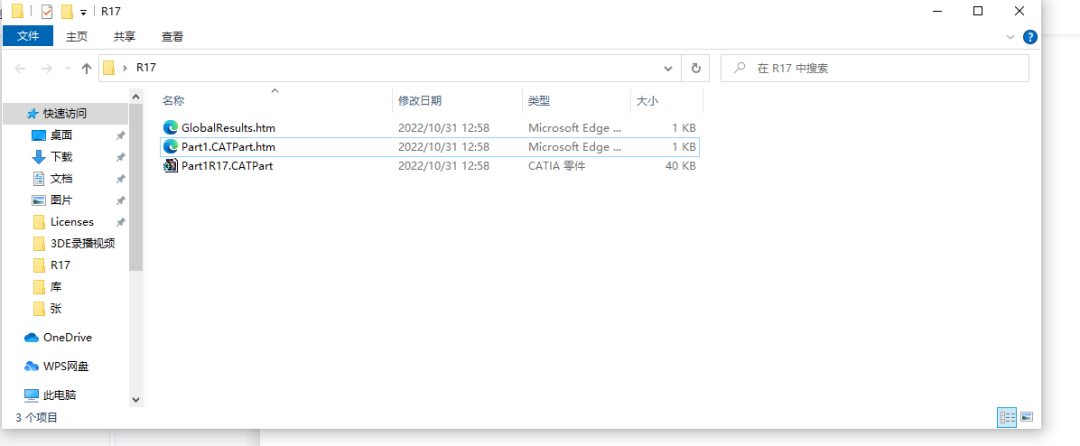Click the CATIA 零件 type cell
1080x446 pixels.
coord(557,166)
